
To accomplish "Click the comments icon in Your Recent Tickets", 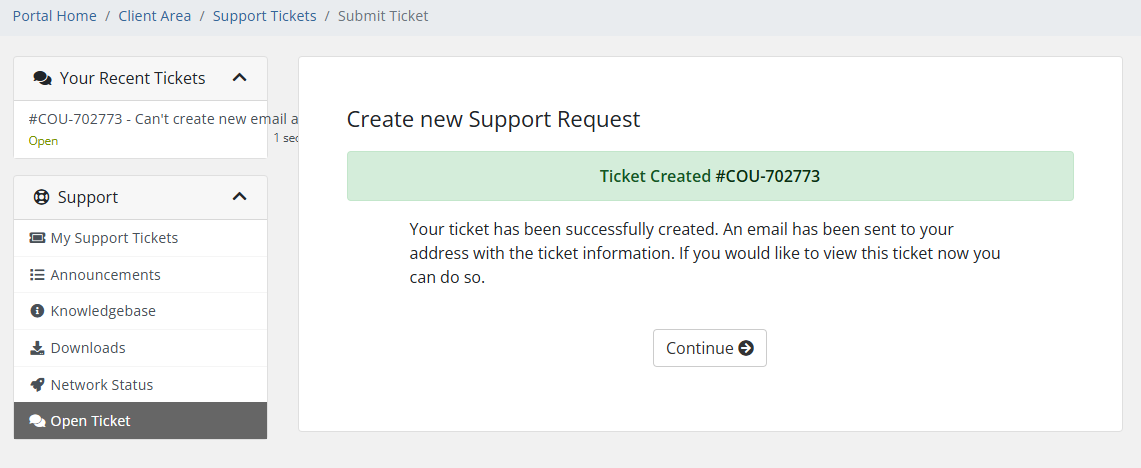I will [x=42, y=78].
